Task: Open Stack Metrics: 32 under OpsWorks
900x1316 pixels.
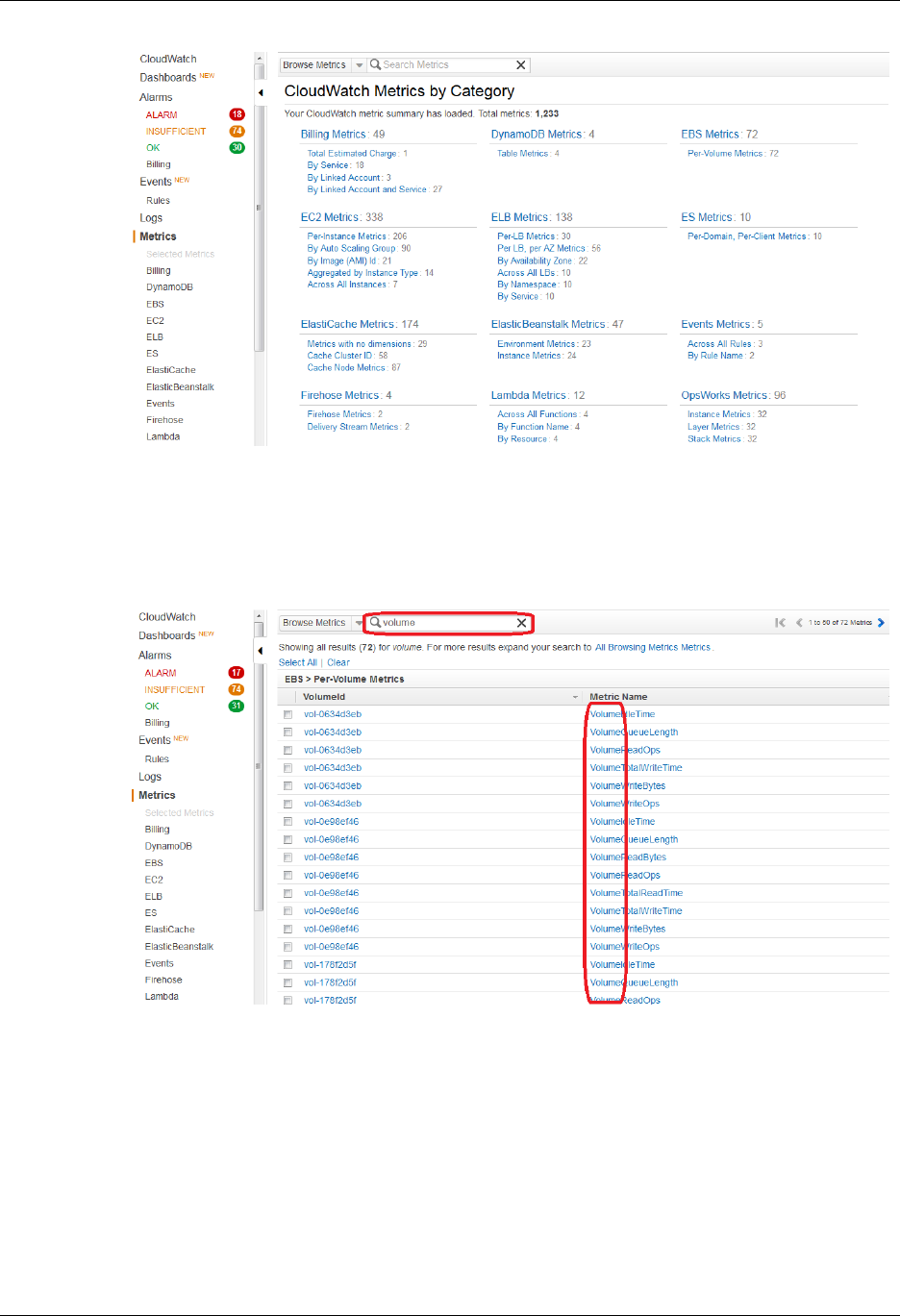Action: [722, 439]
